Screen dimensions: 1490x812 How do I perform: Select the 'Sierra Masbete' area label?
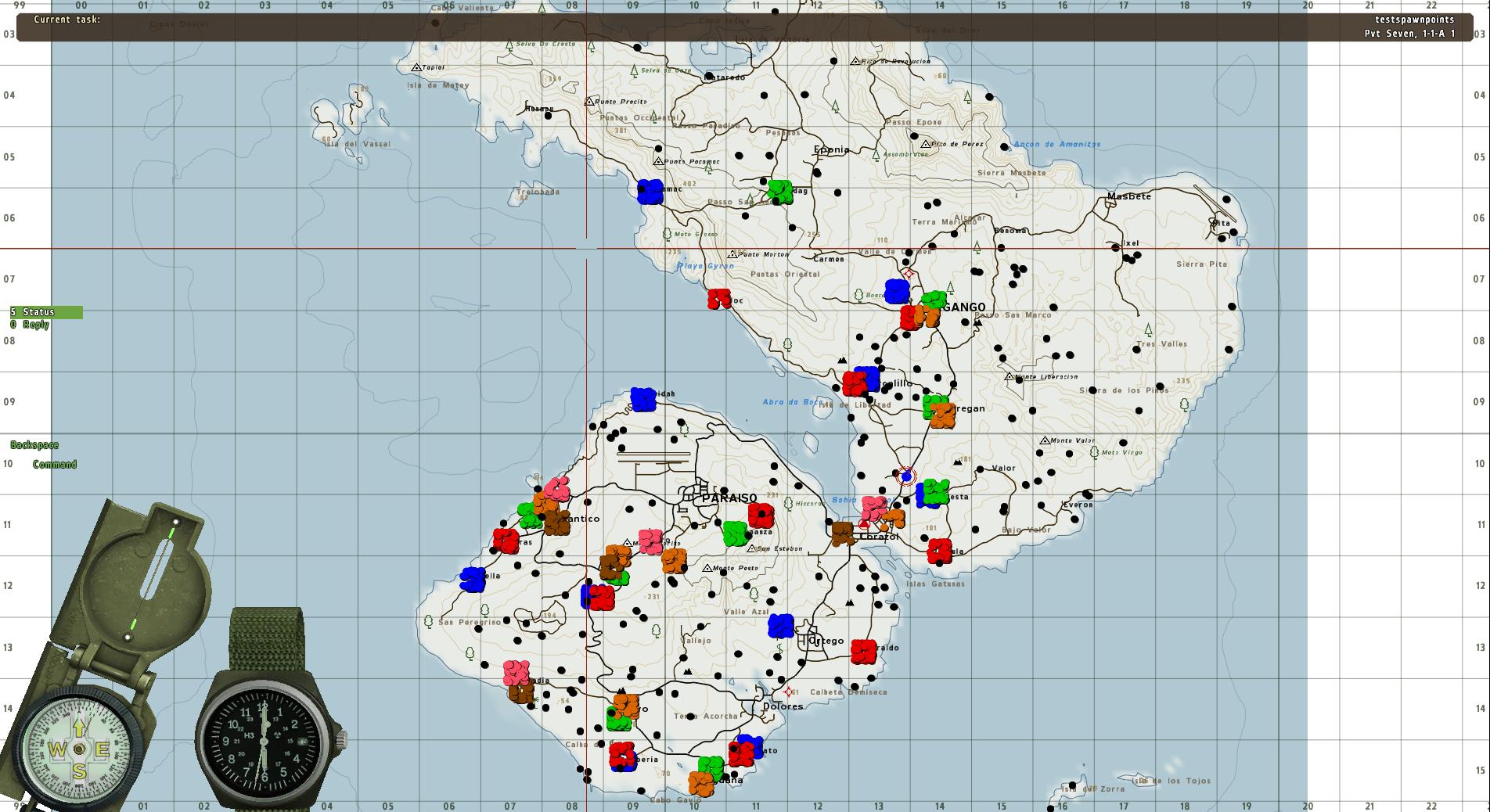coord(1012,173)
